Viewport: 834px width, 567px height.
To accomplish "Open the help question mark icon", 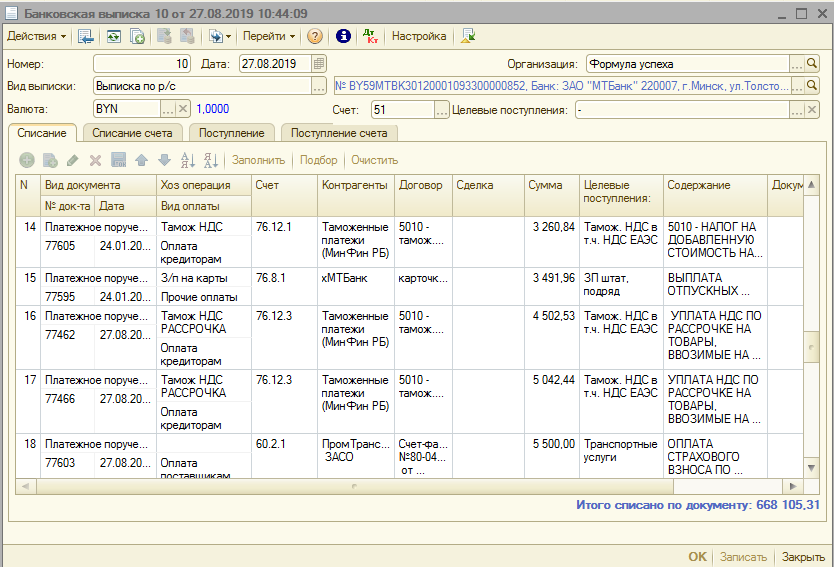I will (x=315, y=36).
